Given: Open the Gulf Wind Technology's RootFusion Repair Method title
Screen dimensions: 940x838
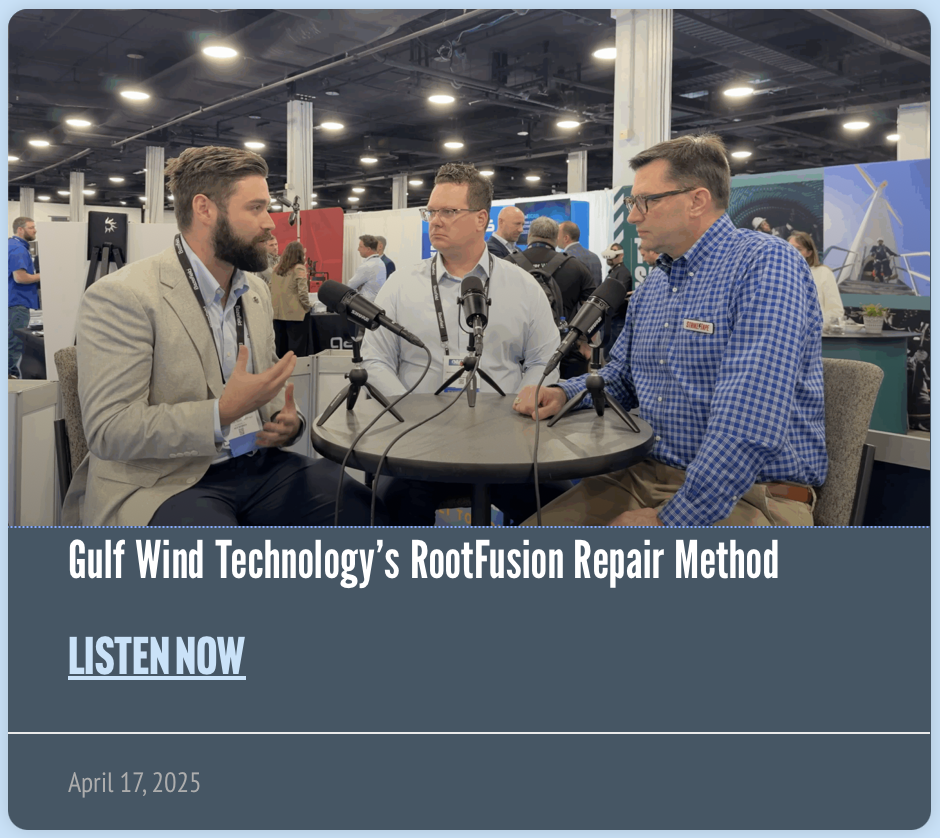Looking at the screenshot, I should click(423, 560).
